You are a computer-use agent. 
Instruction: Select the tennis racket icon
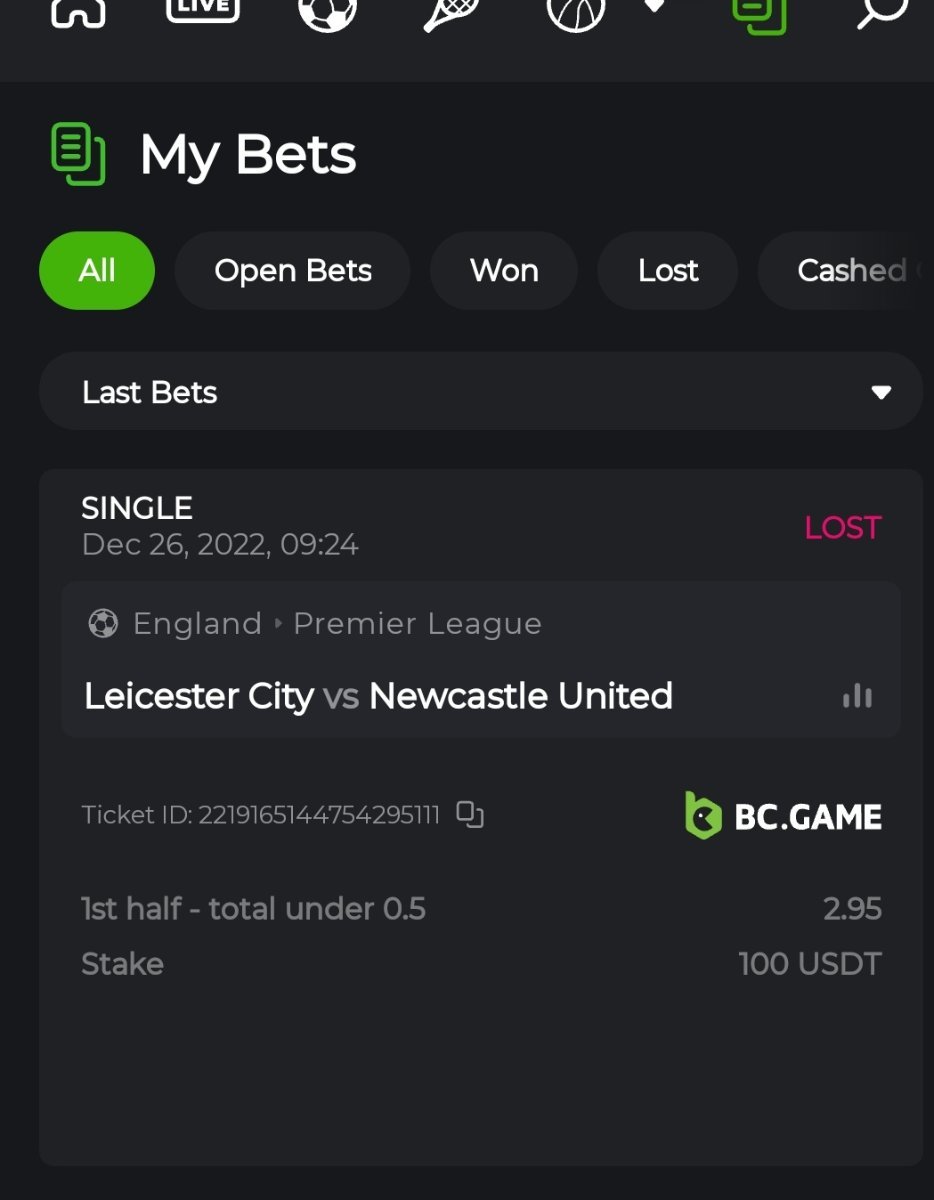[451, 12]
